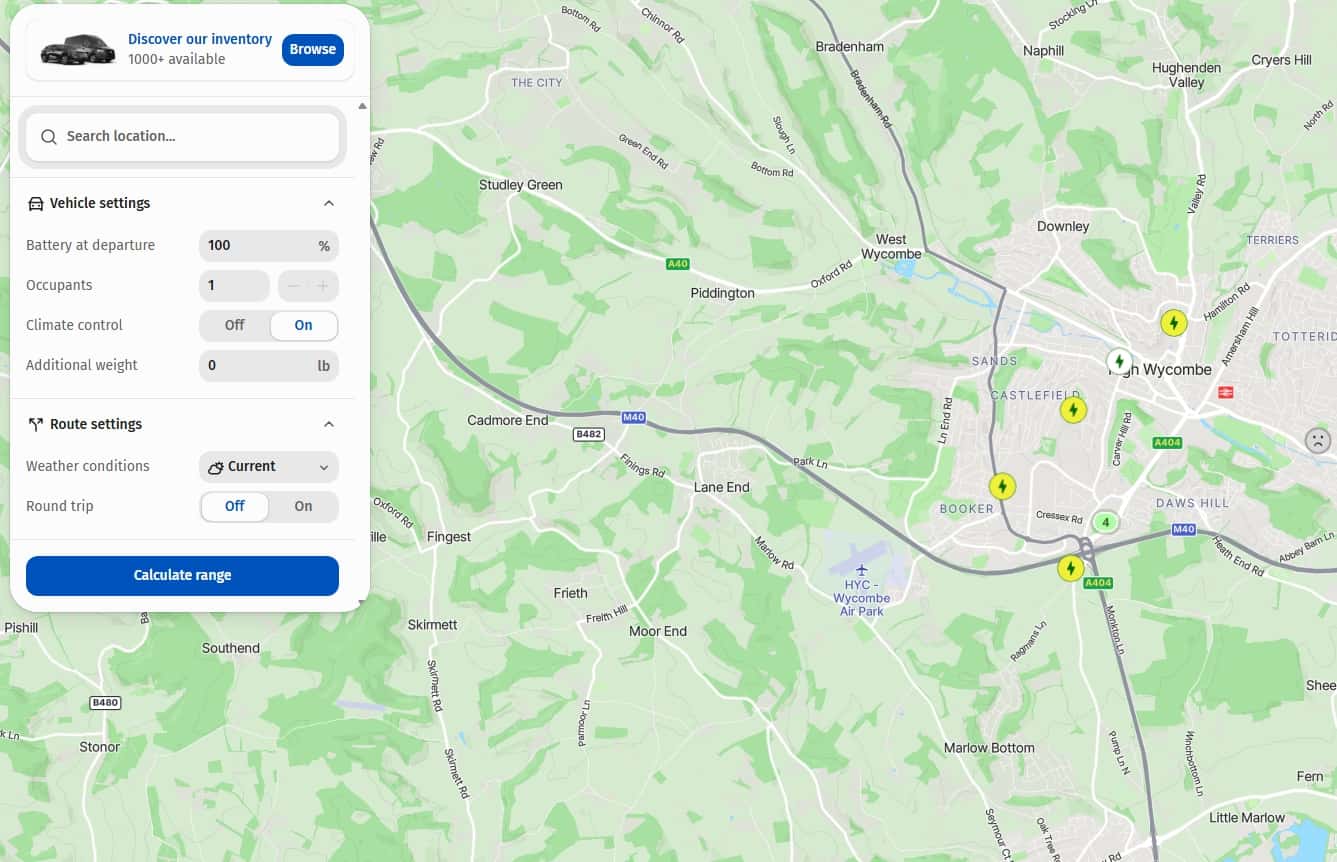
Task: Increase occupants with the plus button
Action: (x=323, y=286)
